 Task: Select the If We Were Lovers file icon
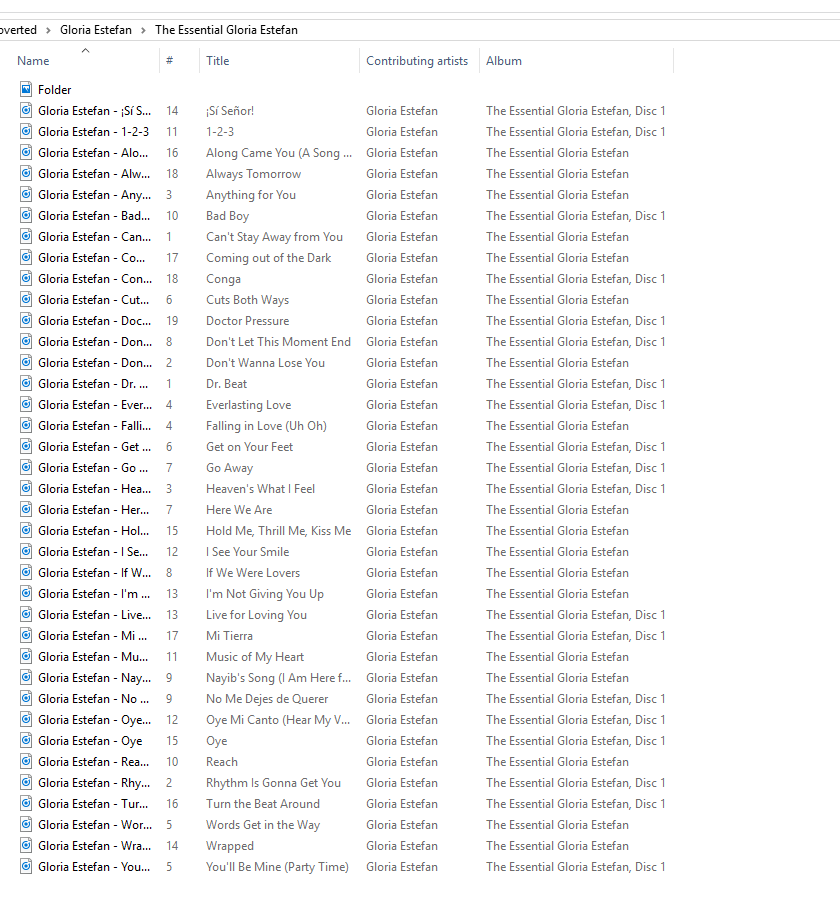tap(26, 573)
